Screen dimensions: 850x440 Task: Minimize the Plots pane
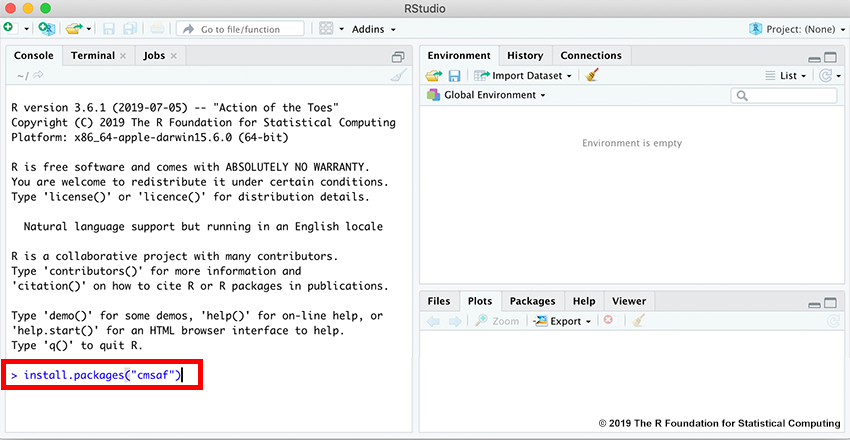point(814,304)
